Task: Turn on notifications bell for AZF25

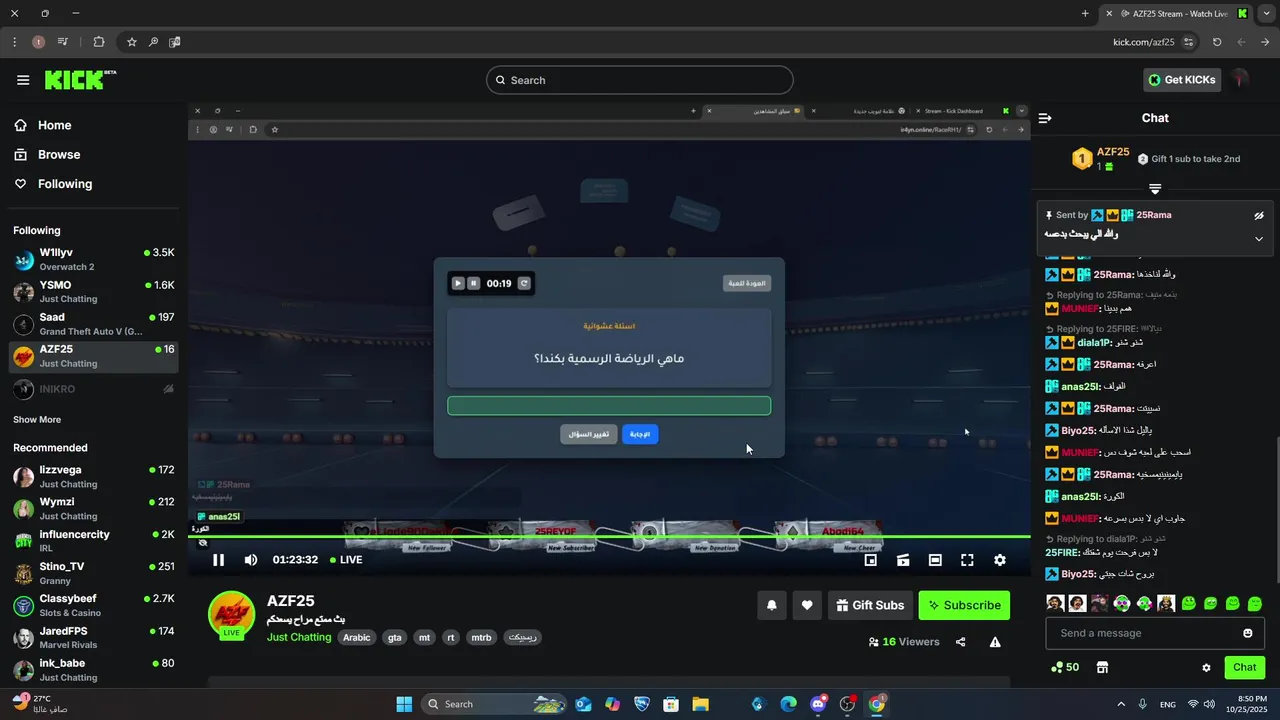Action: tap(772, 605)
